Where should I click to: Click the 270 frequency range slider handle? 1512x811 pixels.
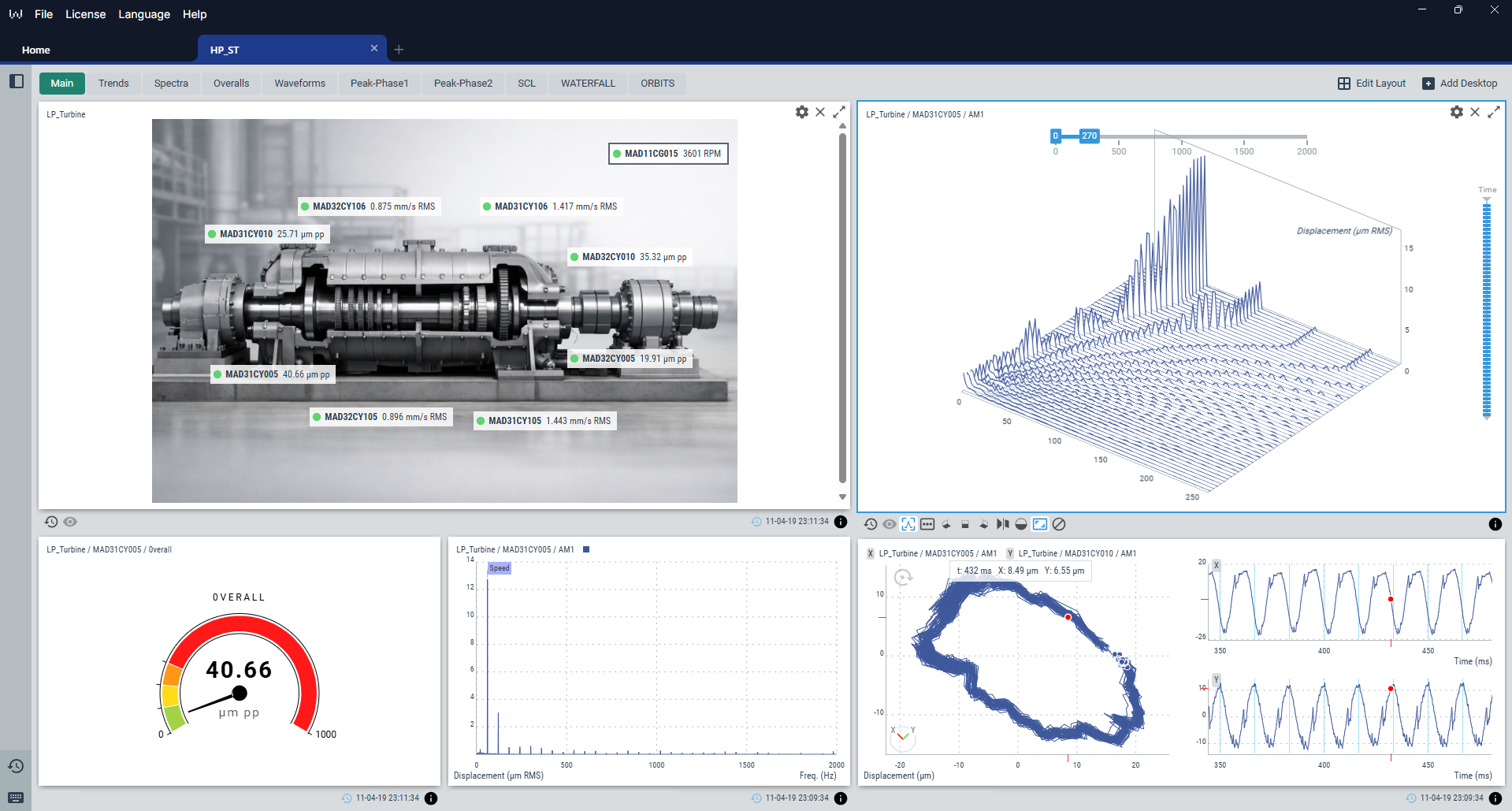[1089, 136]
